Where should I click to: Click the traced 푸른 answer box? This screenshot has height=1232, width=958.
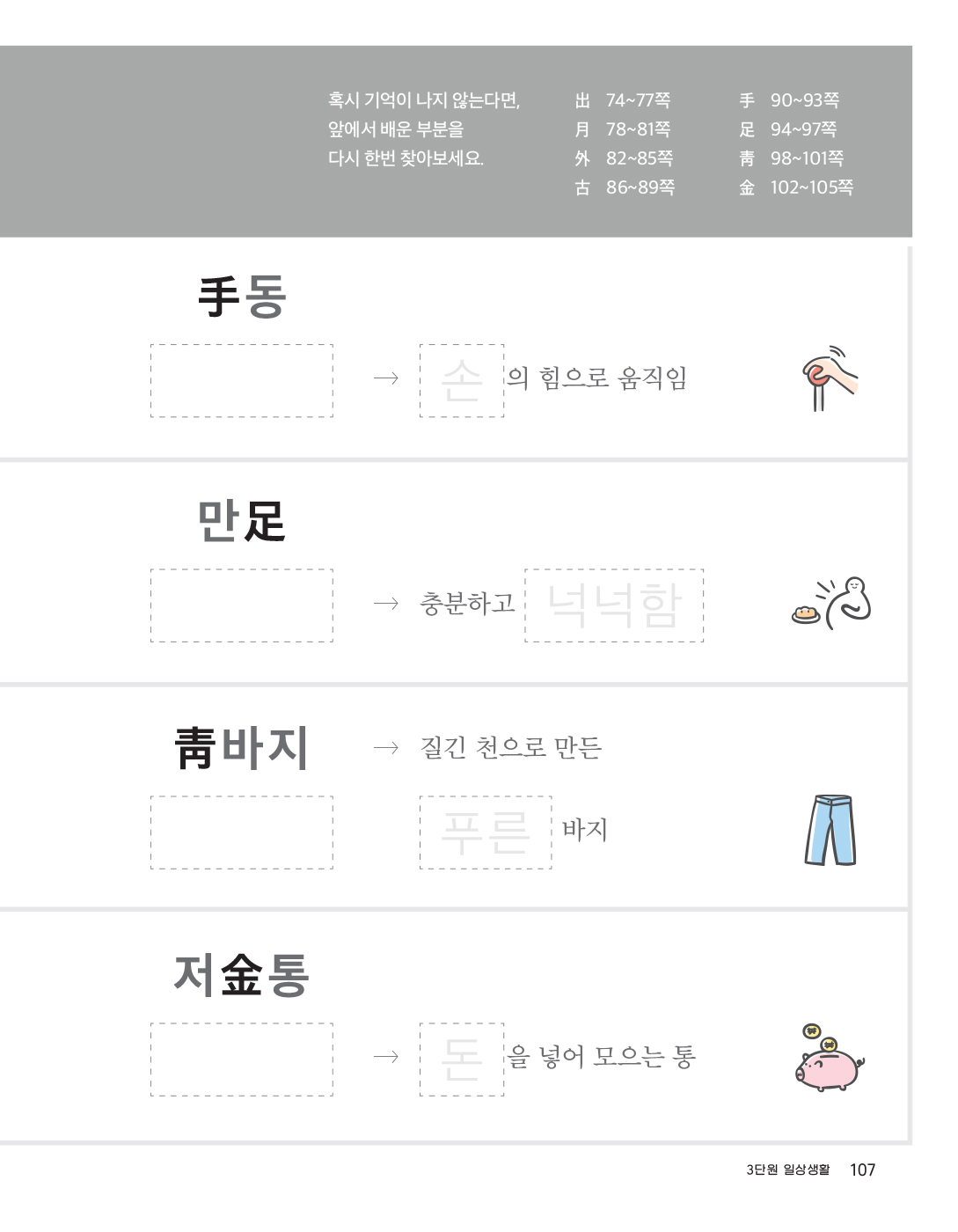click(486, 832)
